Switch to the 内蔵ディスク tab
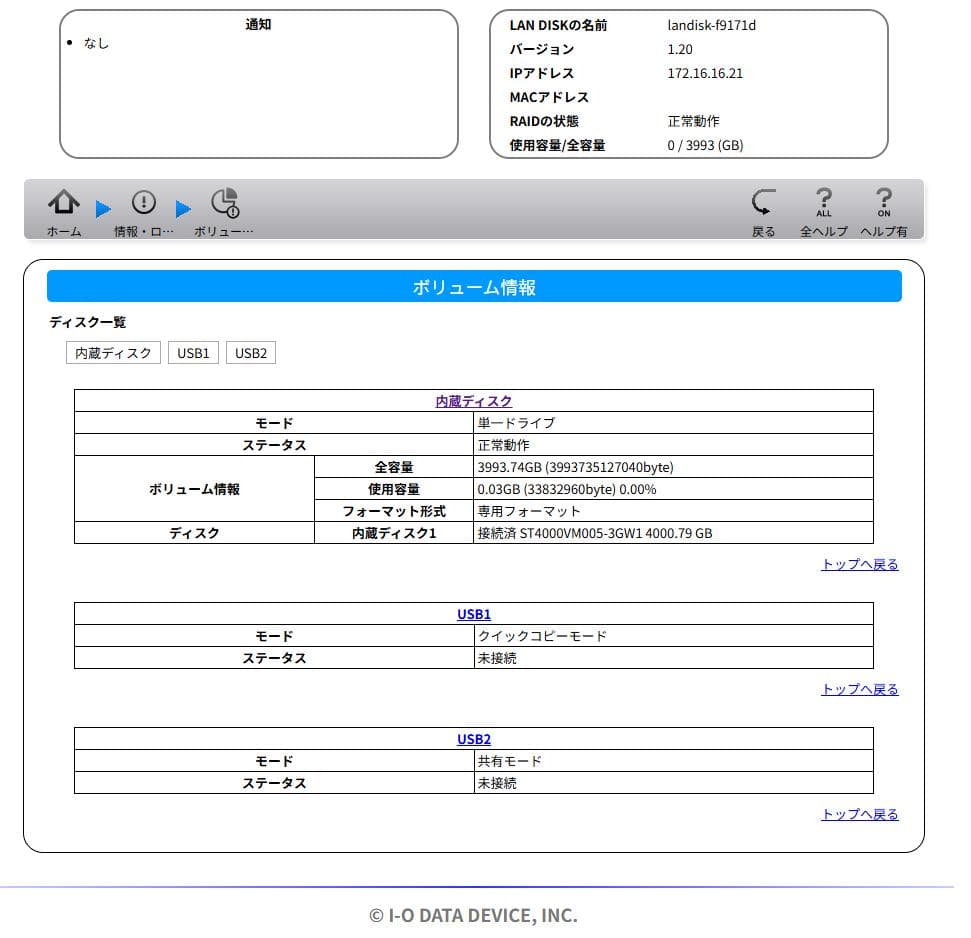 tap(113, 352)
